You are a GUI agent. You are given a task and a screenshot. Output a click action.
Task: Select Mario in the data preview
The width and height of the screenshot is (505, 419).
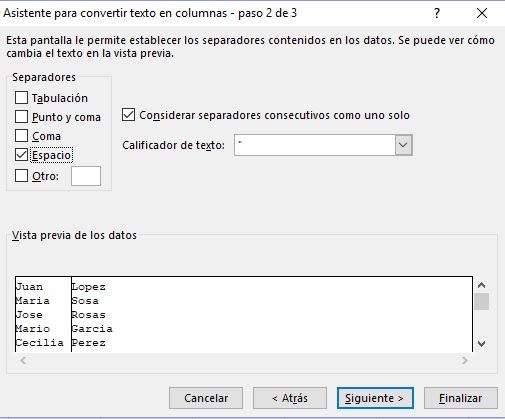[33, 329]
